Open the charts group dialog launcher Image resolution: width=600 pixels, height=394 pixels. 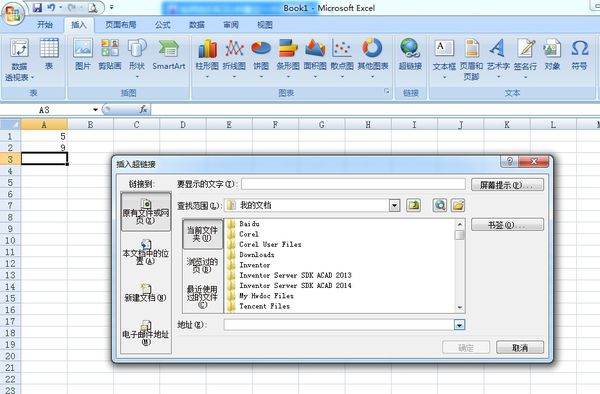[x=387, y=92]
